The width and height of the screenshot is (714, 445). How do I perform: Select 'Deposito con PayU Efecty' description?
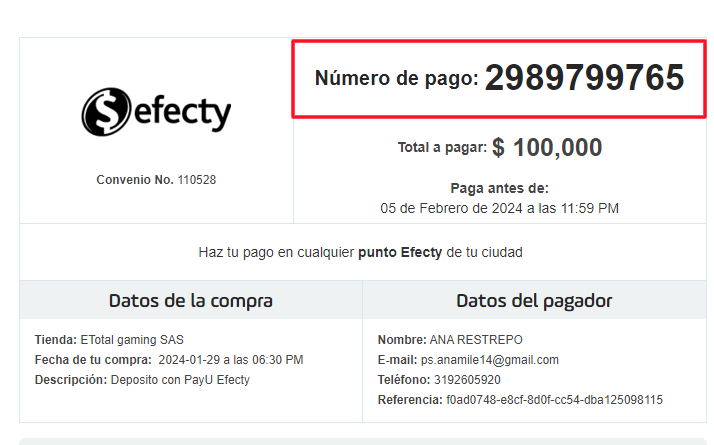[x=180, y=380]
